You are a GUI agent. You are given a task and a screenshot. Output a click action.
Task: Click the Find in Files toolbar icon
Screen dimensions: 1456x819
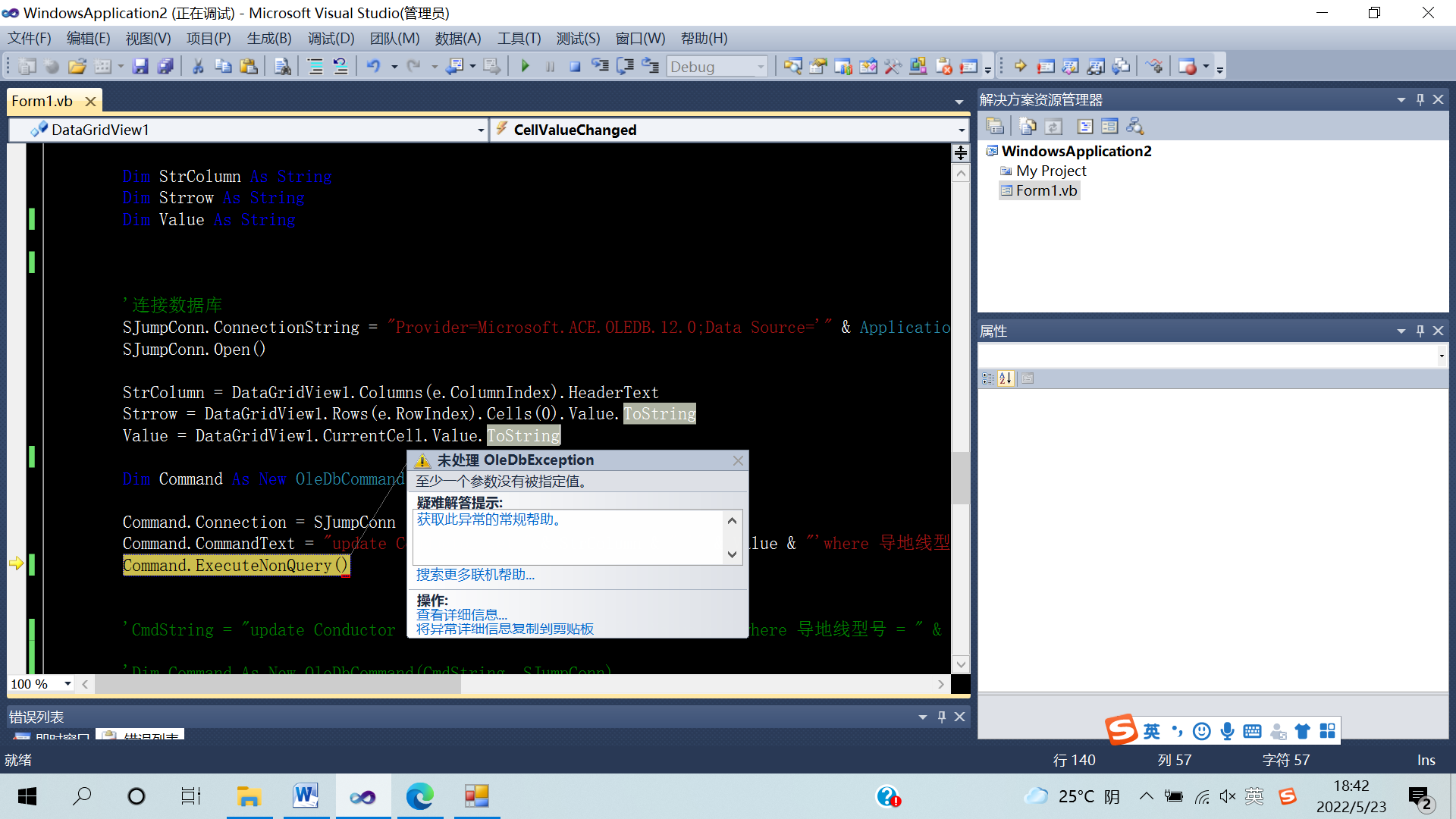282,67
